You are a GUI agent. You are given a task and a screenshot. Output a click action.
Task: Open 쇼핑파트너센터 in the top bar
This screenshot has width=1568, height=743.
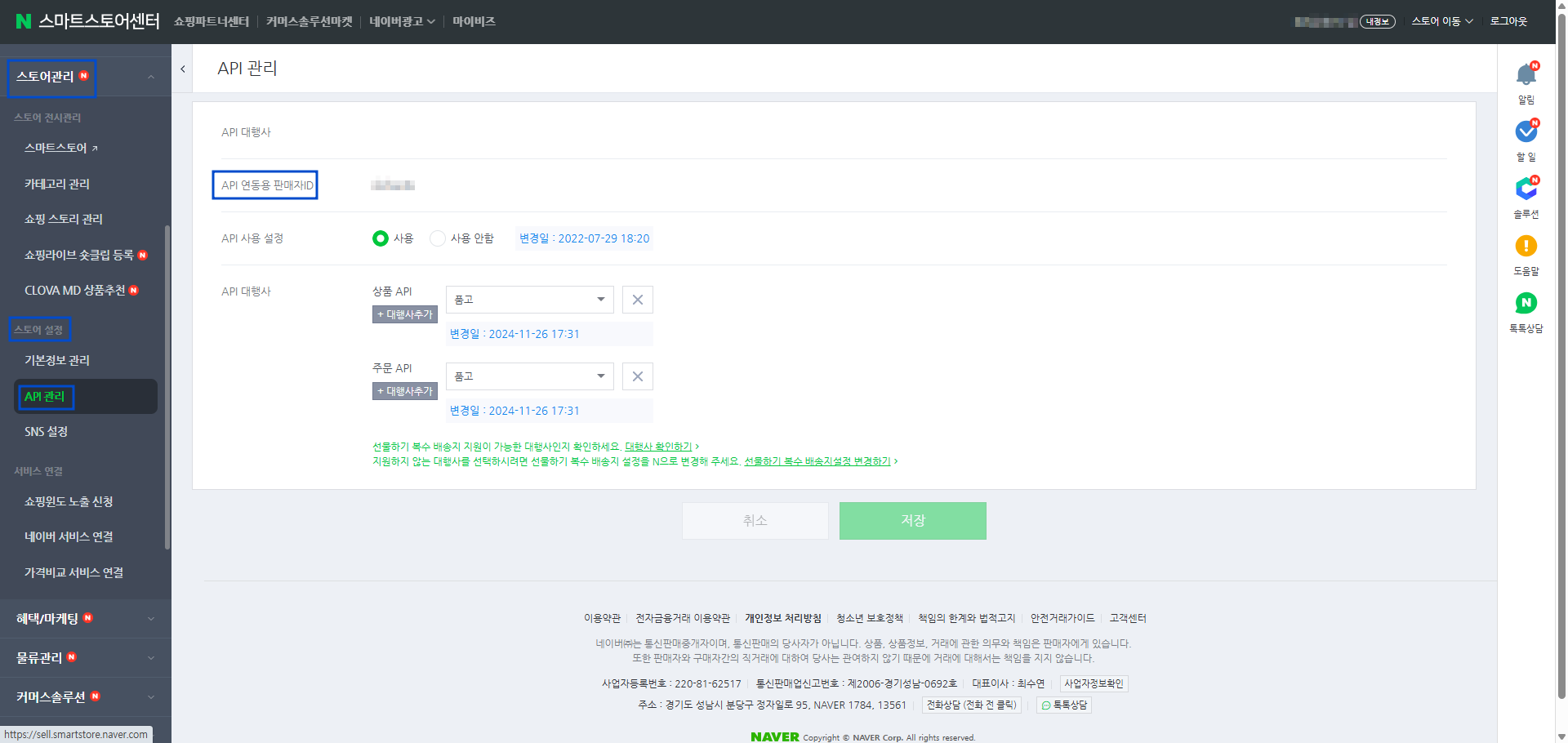(212, 21)
